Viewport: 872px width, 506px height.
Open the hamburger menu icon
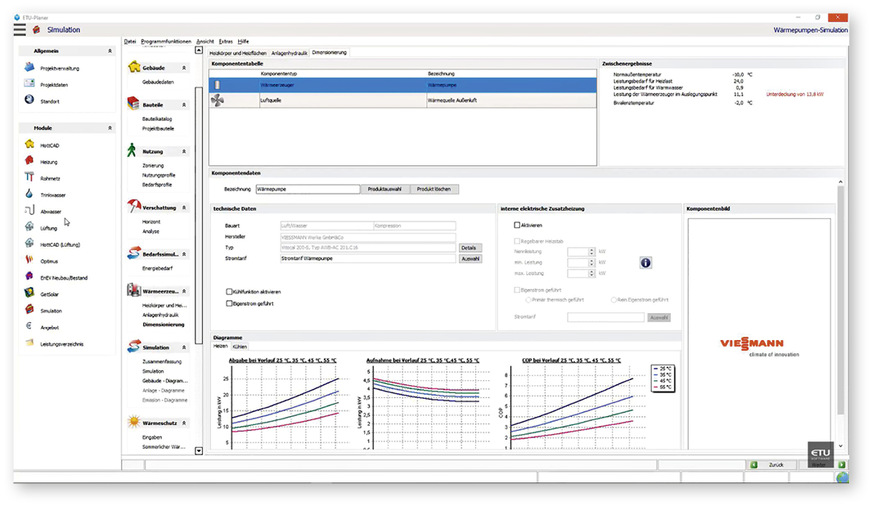pos(19,30)
